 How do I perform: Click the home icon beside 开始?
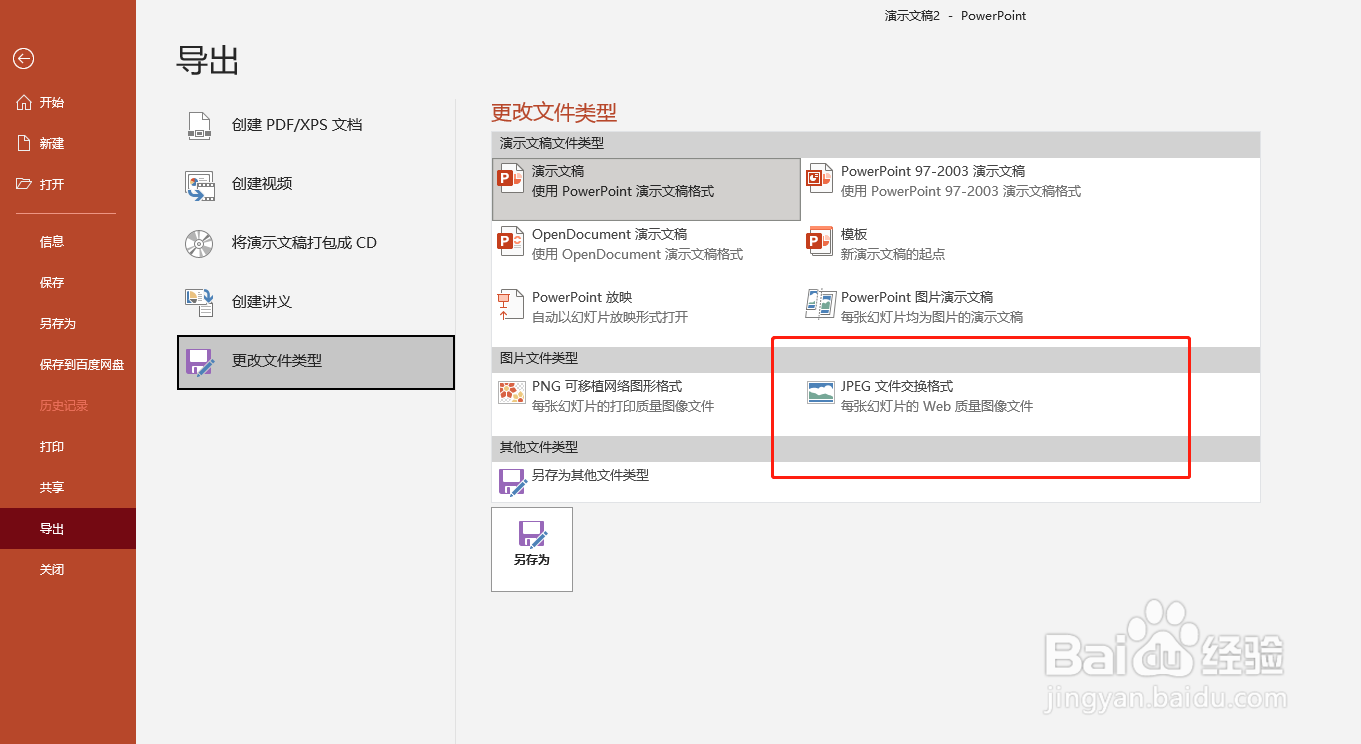pyautogui.click(x=24, y=102)
